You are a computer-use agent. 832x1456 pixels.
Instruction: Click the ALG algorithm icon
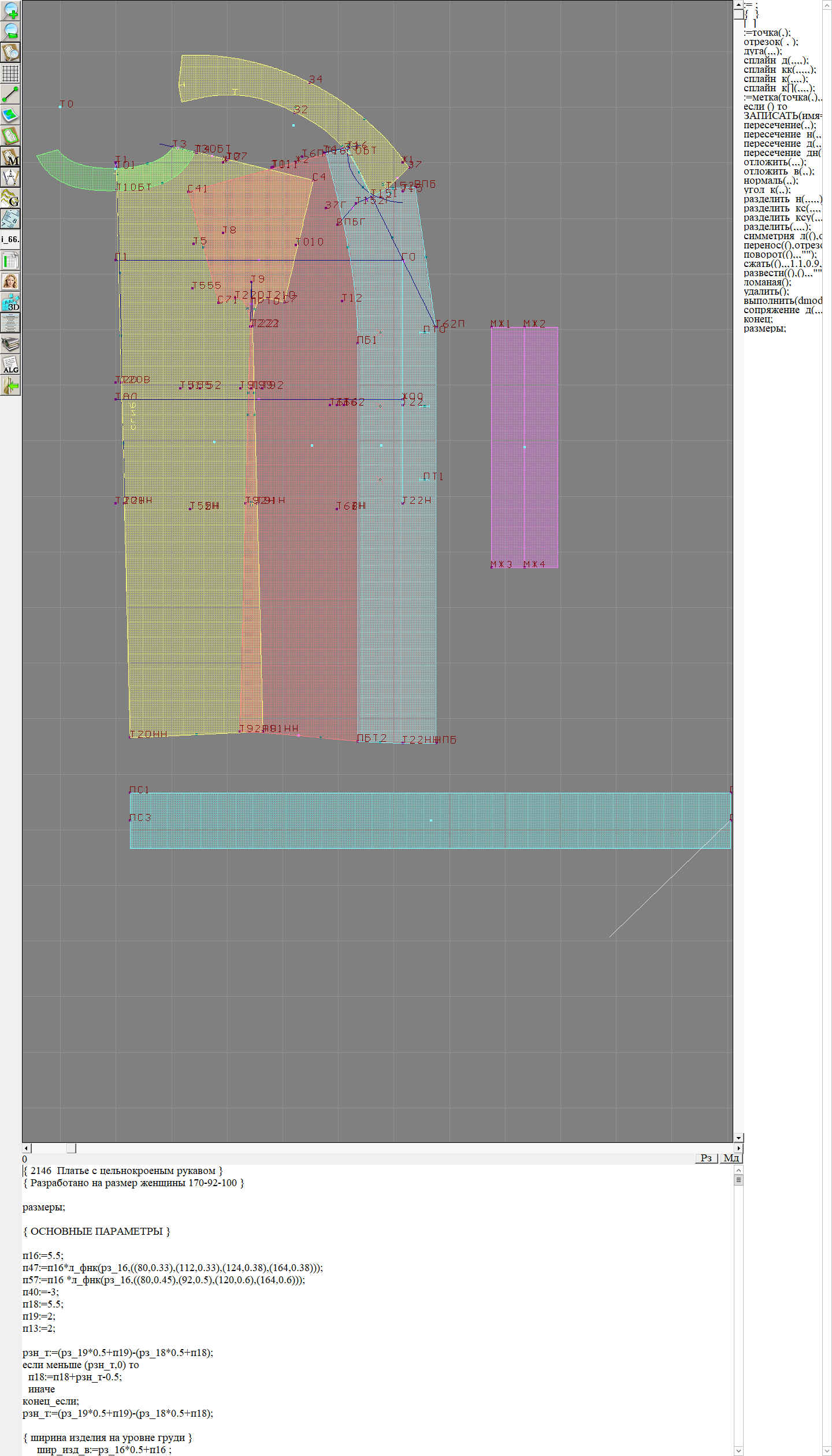click(x=10, y=365)
